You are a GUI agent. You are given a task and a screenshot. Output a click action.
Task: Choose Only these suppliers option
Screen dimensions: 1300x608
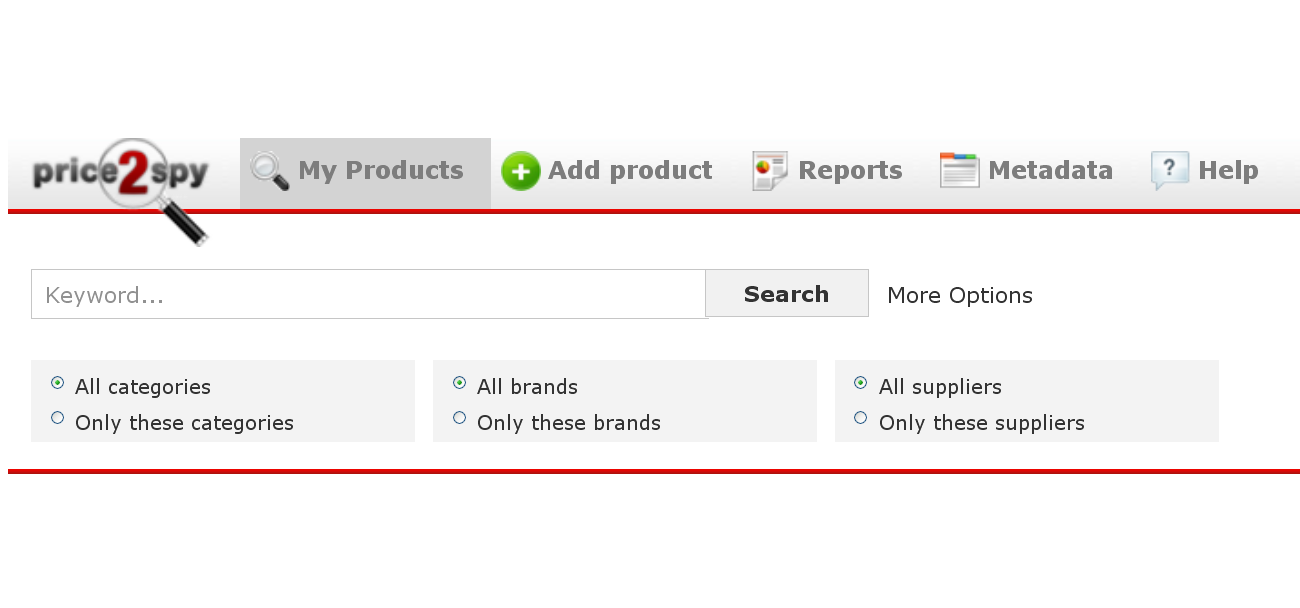coord(861,418)
